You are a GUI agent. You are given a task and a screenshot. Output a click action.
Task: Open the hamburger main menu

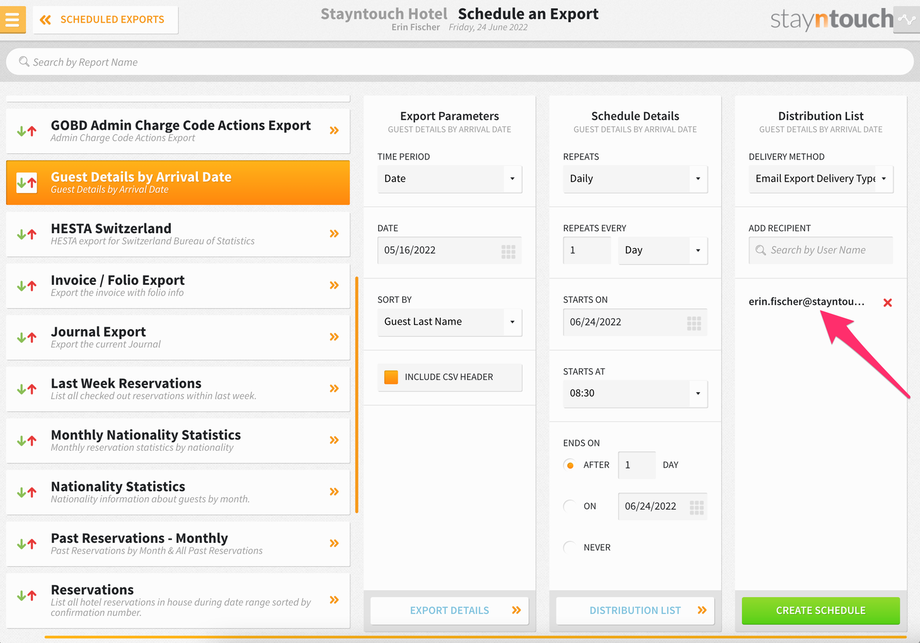[x=12, y=19]
